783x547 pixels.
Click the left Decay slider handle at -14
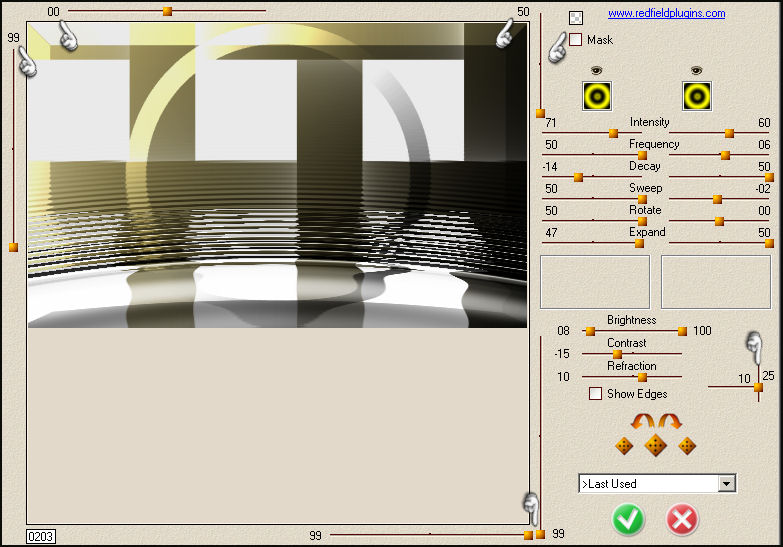578,177
